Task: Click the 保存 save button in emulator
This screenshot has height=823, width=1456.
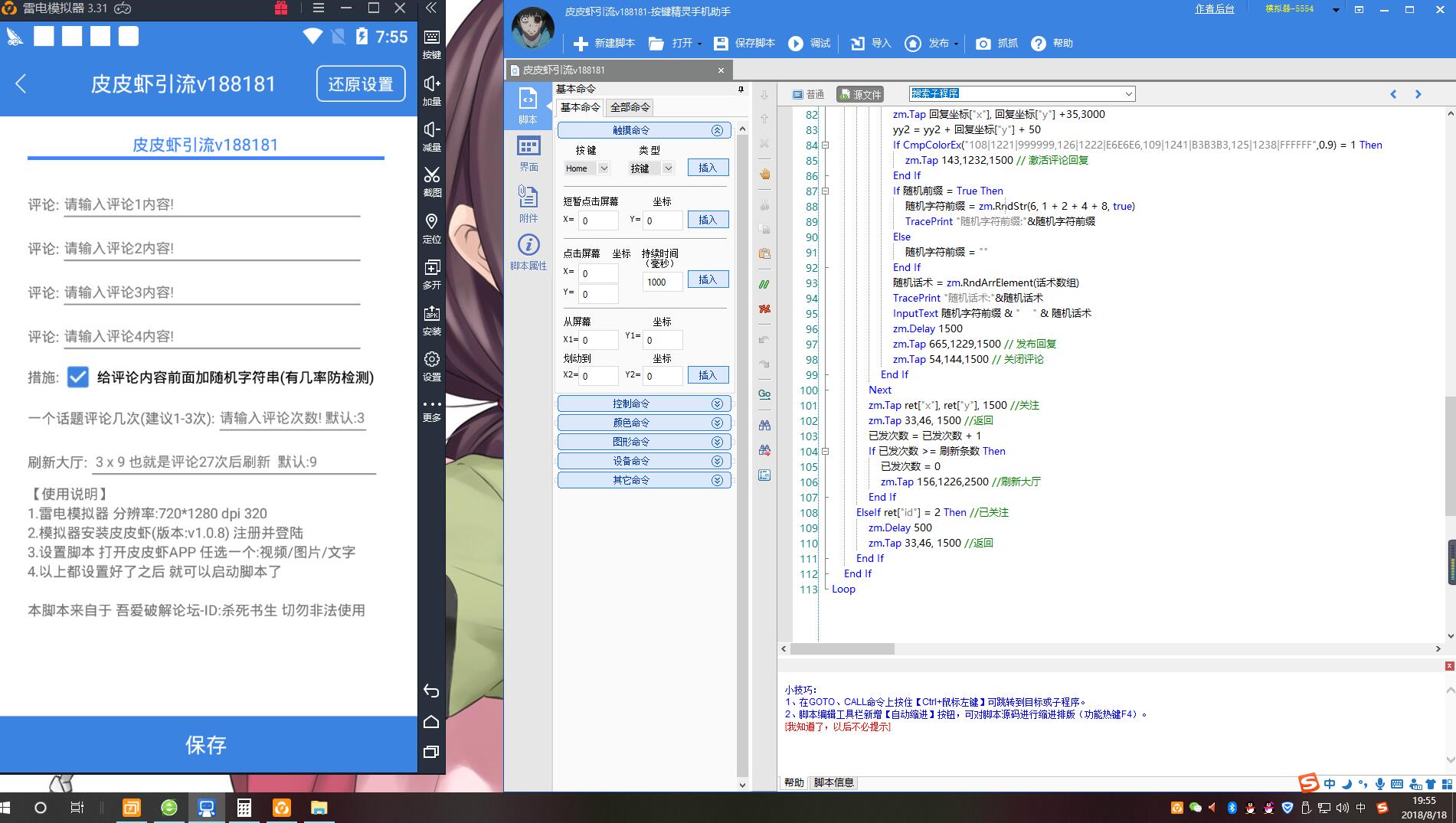Action: (x=206, y=745)
